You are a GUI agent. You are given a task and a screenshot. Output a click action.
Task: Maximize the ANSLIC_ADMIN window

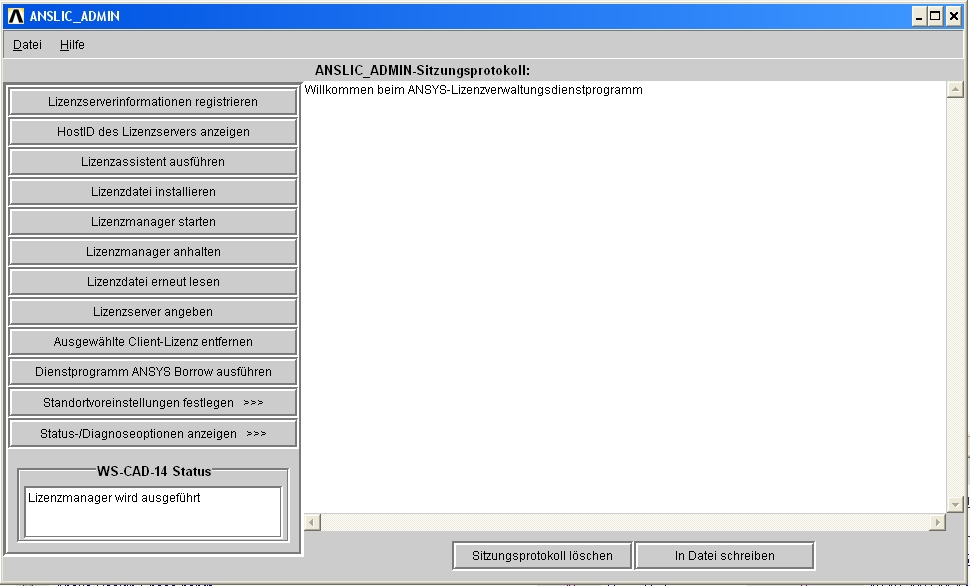[935, 17]
